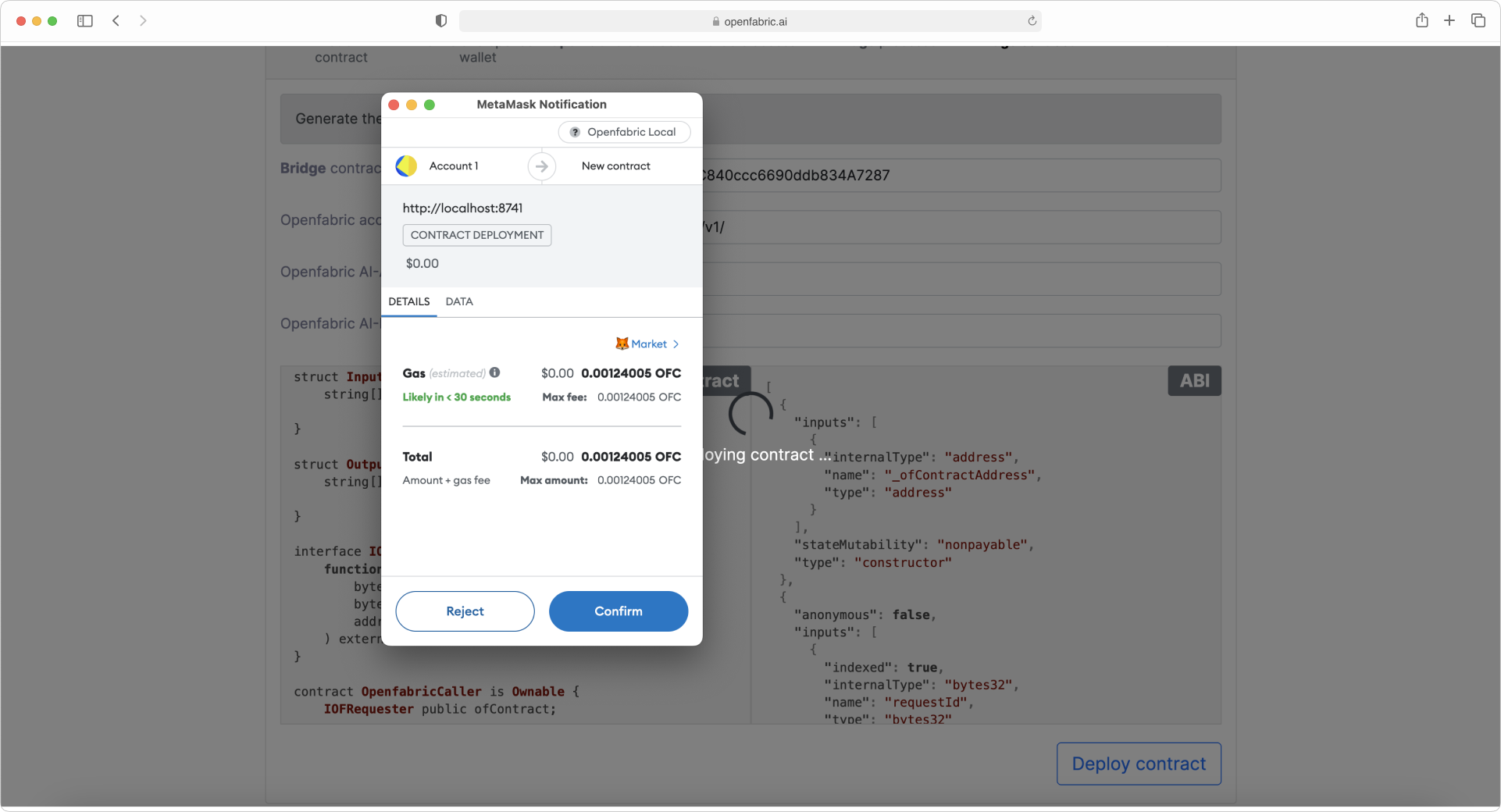
Task: Click the question mark network icon
Action: click(x=575, y=132)
